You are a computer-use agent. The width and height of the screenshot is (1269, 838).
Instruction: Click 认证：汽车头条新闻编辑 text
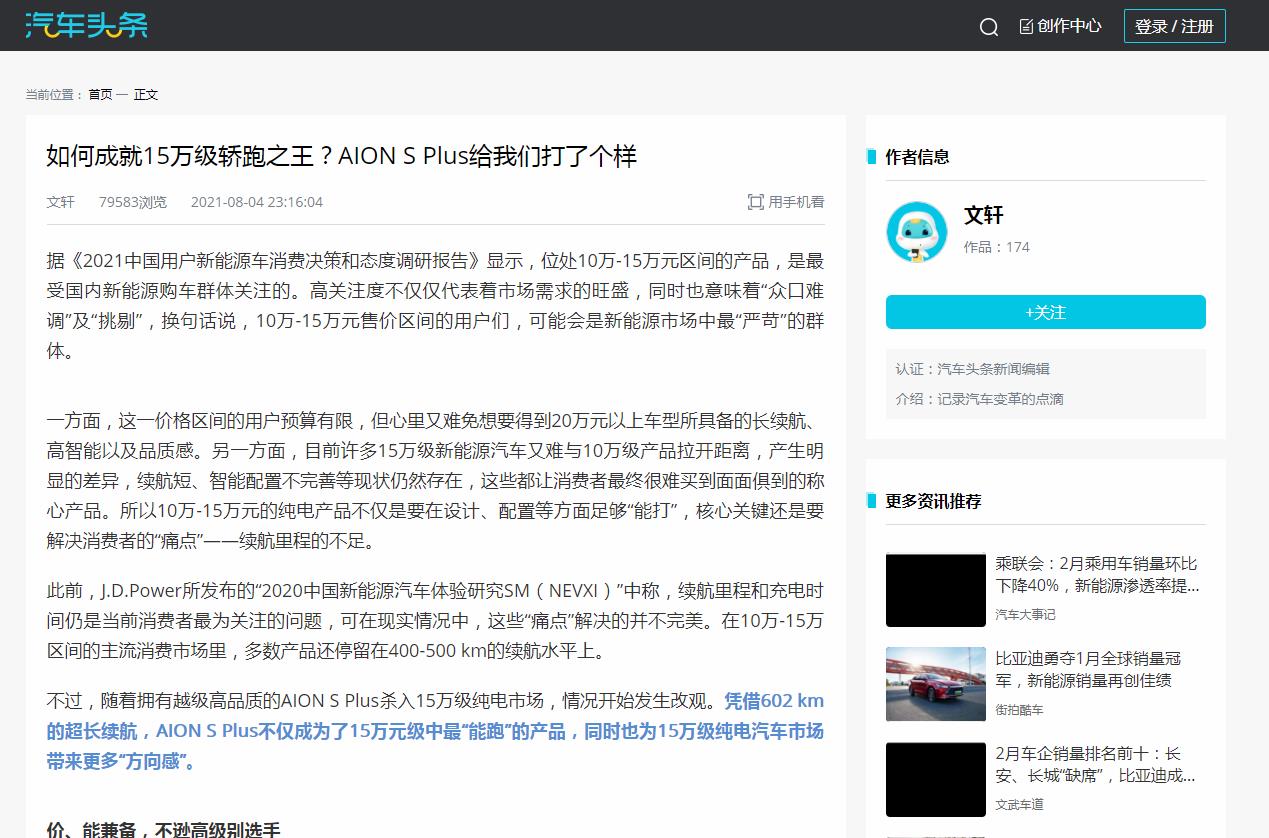[972, 369]
